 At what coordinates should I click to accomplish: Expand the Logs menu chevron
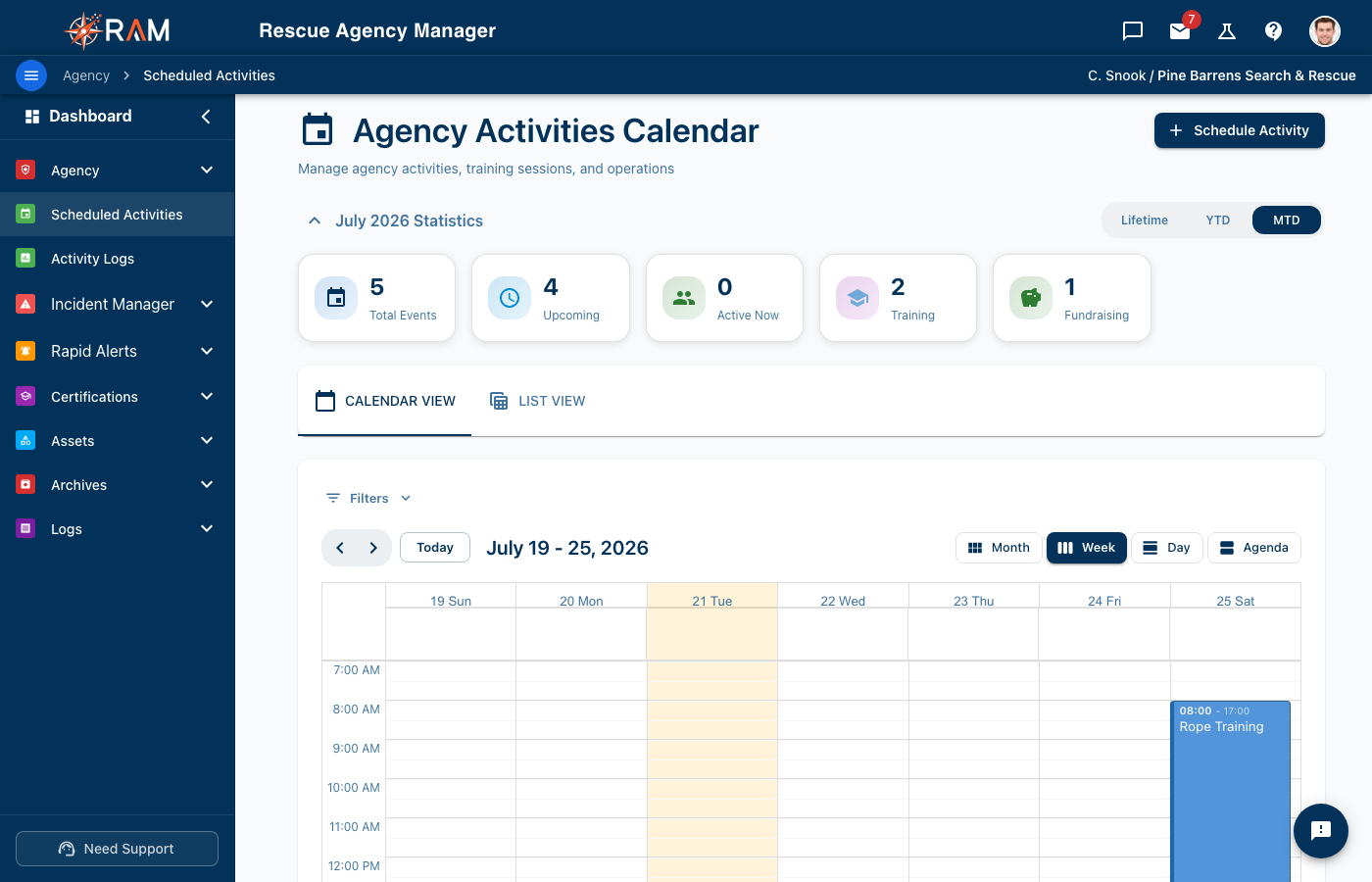207,528
